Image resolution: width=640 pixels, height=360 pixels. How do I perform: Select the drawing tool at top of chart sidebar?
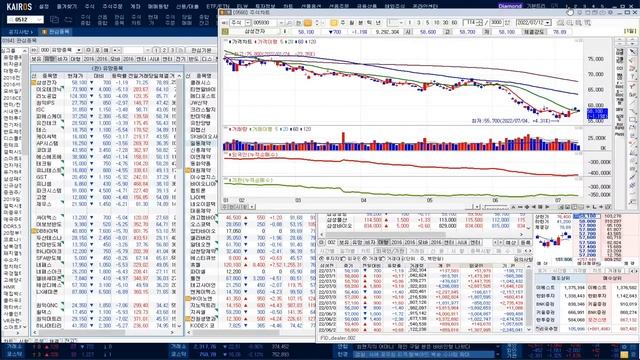[x=632, y=52]
